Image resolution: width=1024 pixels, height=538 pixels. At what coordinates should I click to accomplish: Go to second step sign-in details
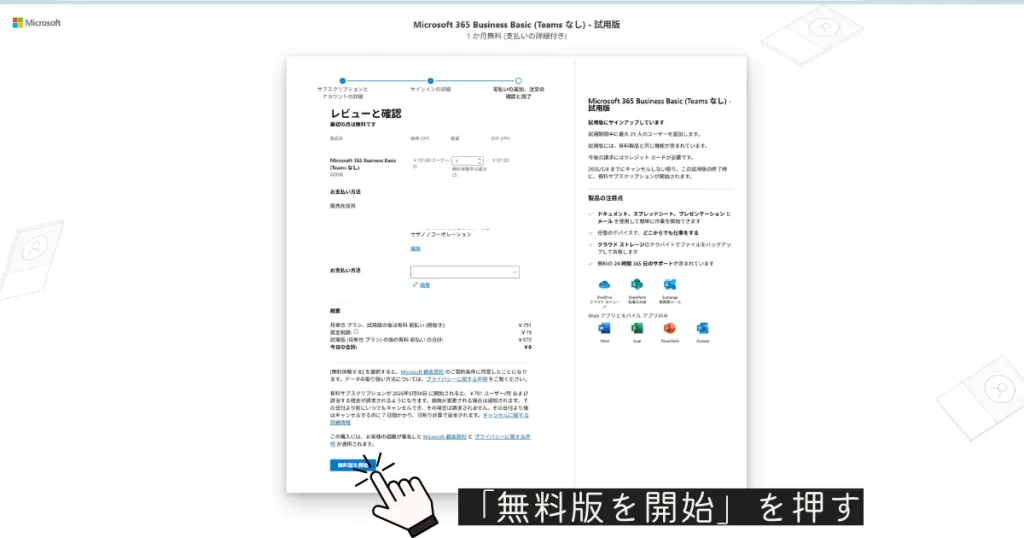(x=430, y=81)
